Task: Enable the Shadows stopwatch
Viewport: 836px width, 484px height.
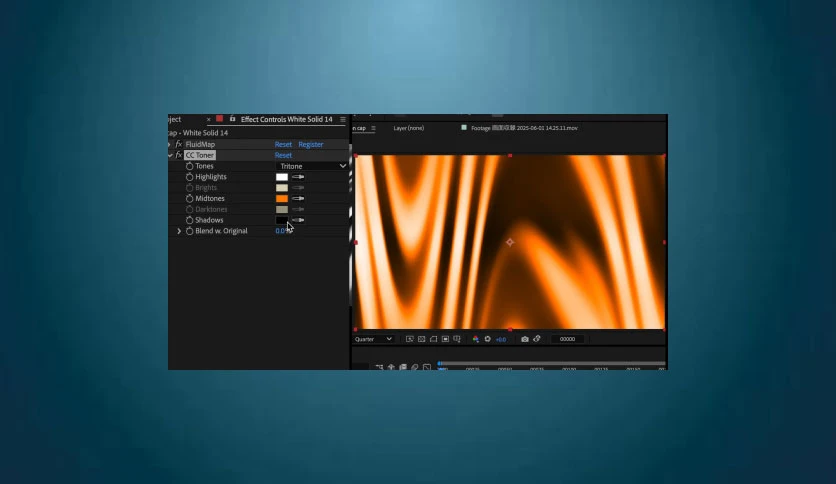Action: pyautogui.click(x=189, y=220)
